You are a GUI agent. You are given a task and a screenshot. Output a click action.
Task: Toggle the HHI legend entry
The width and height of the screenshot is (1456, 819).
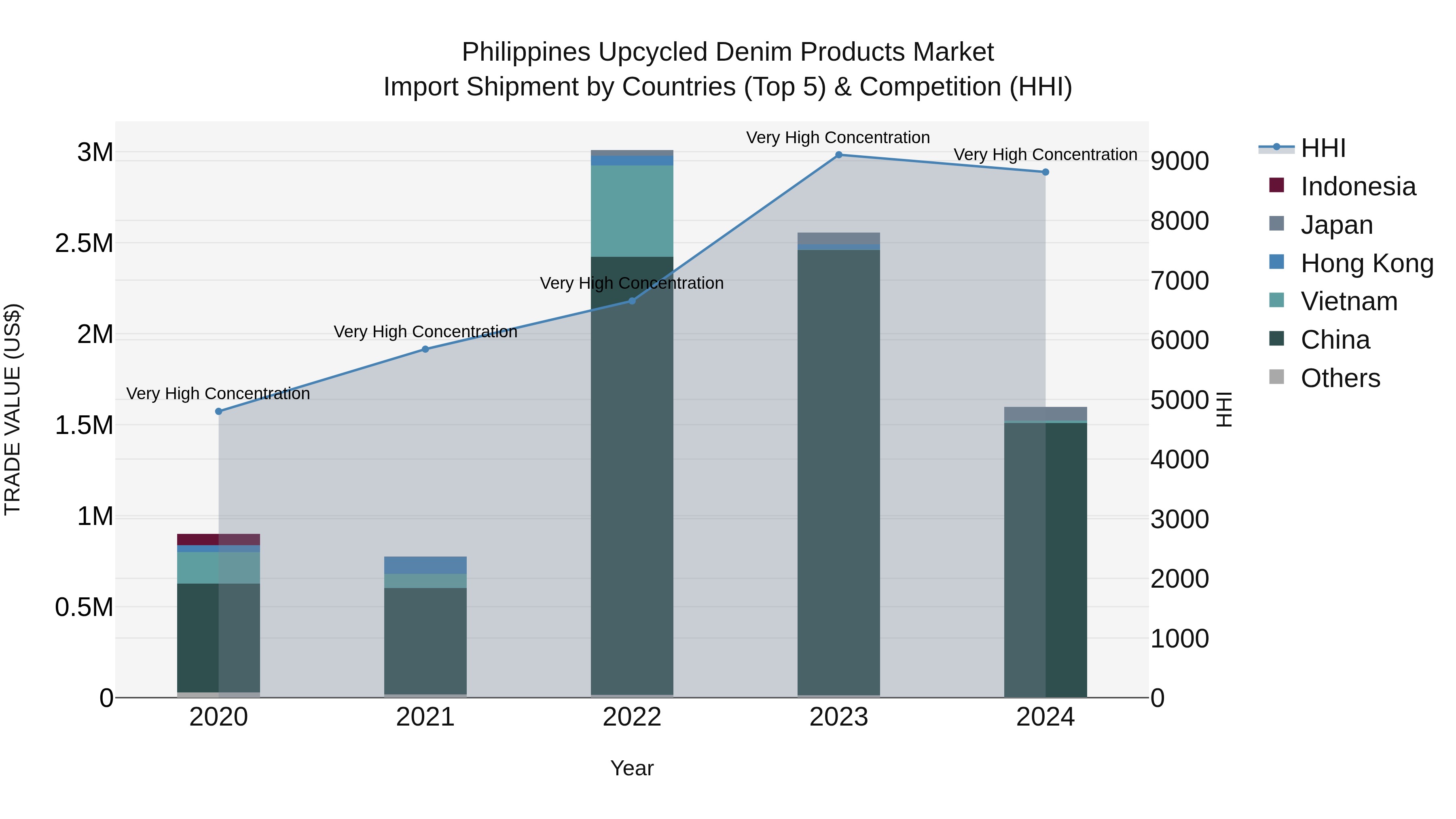1302,148
